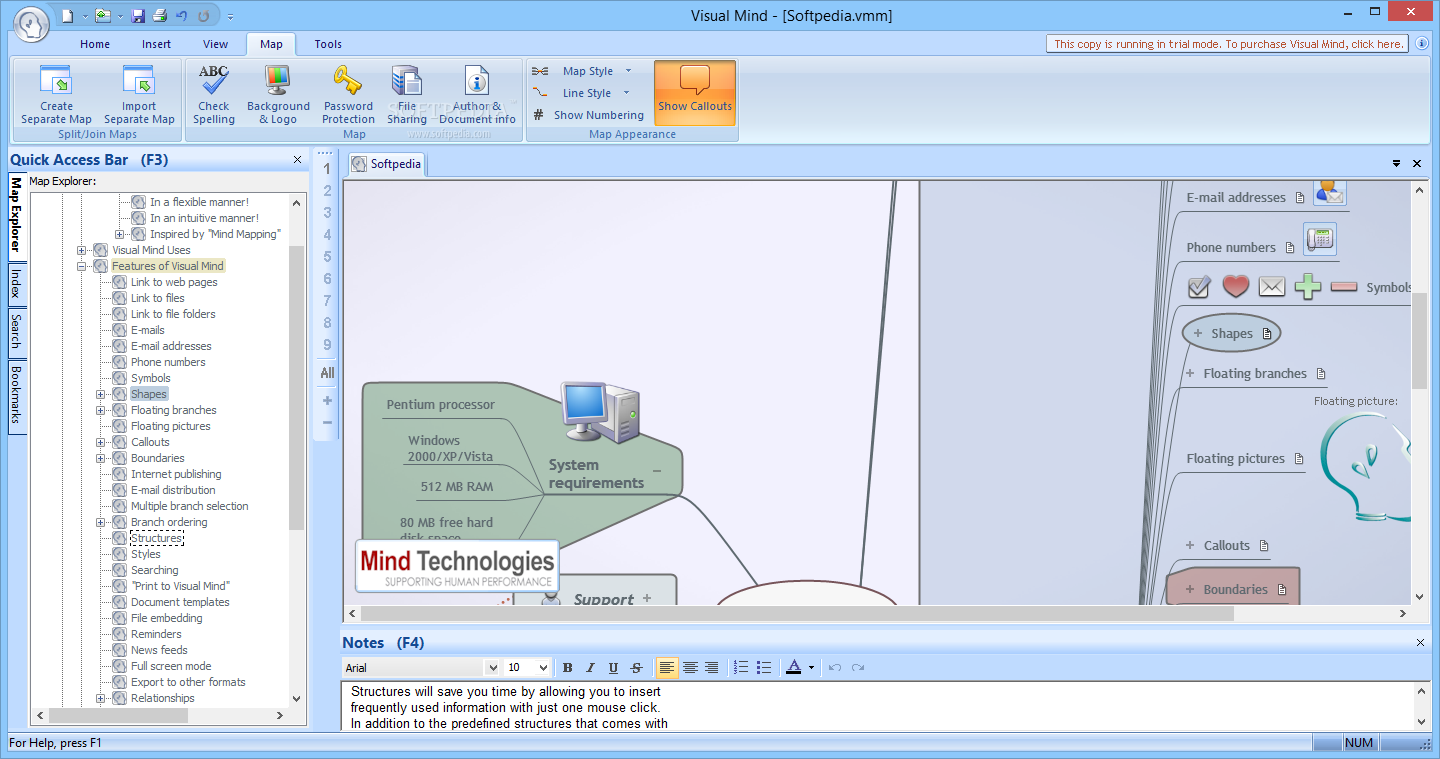Click the heart symbol icon in map
The image size is (1440, 759).
point(1236,286)
